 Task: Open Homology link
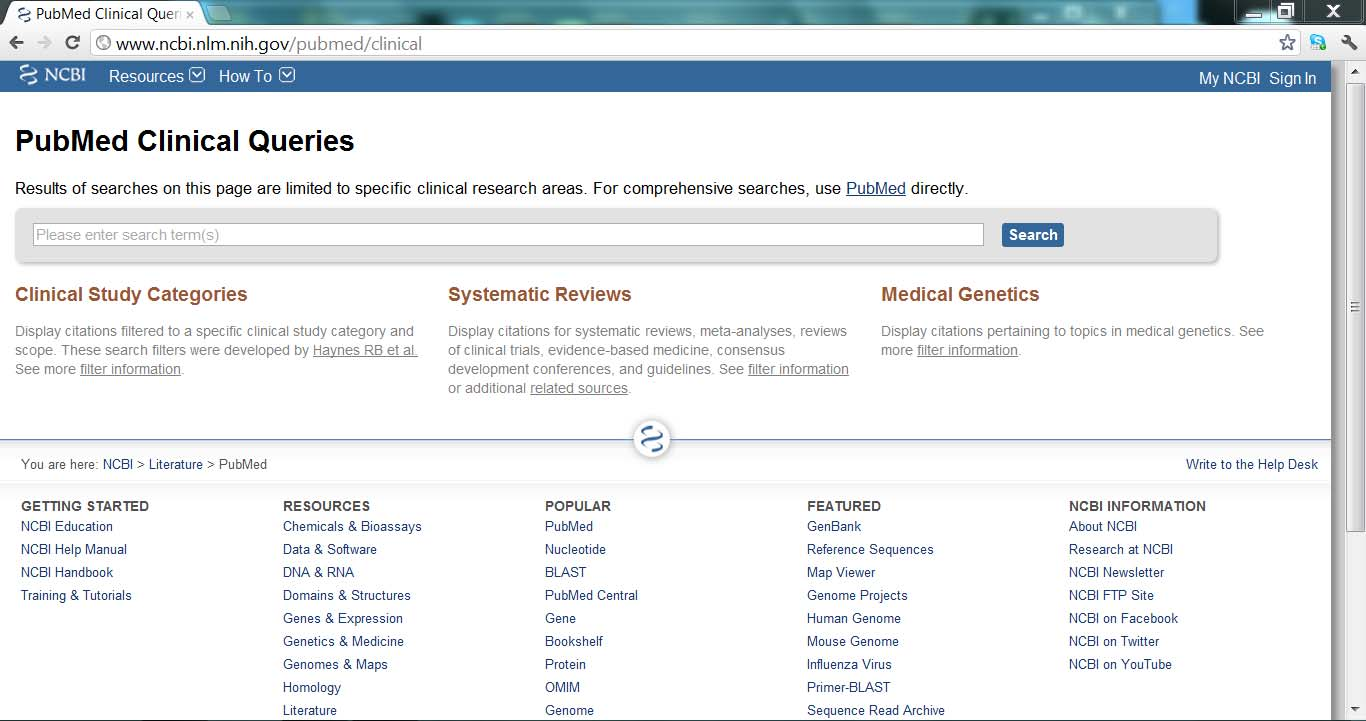pyautogui.click(x=312, y=687)
